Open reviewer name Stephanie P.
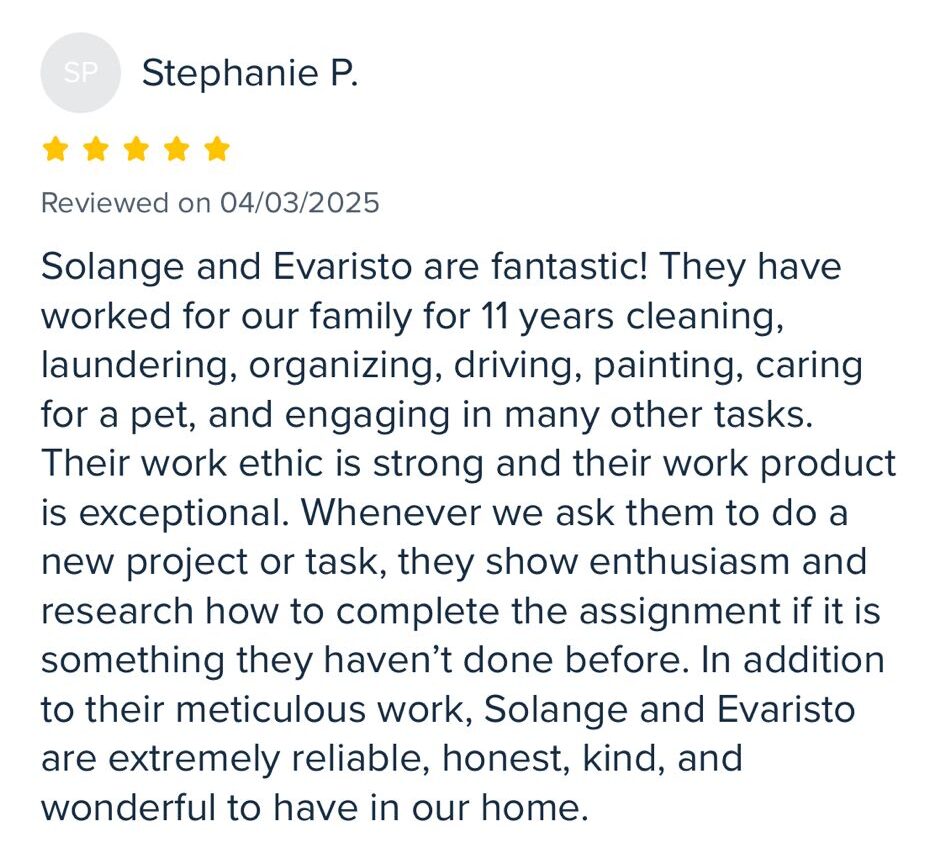The image size is (945, 864). tap(249, 73)
